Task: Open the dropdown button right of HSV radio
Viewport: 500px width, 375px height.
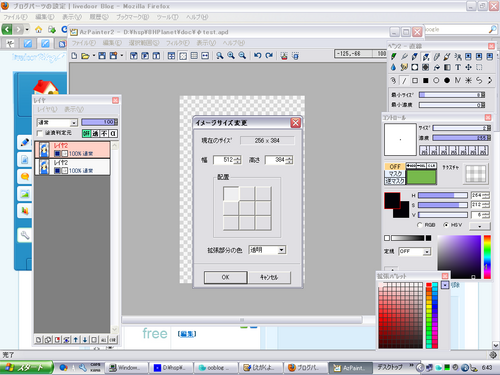Action: [480, 226]
